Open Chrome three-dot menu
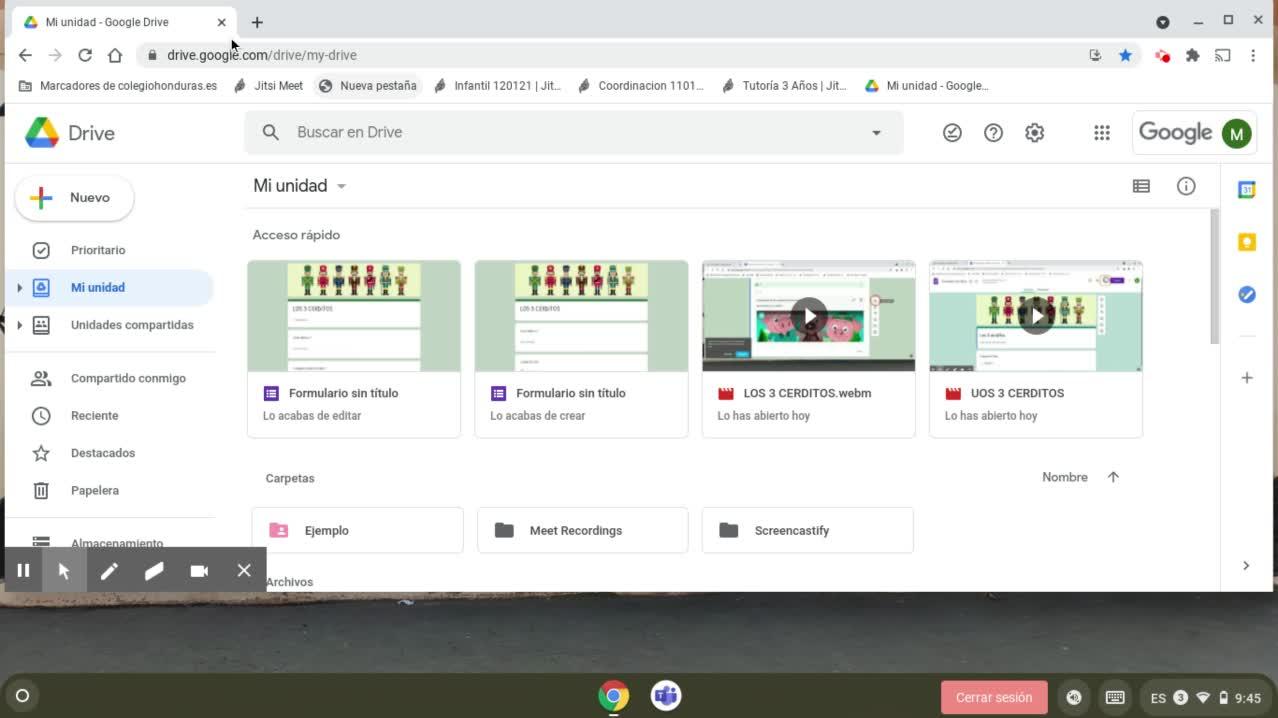 click(x=1253, y=55)
